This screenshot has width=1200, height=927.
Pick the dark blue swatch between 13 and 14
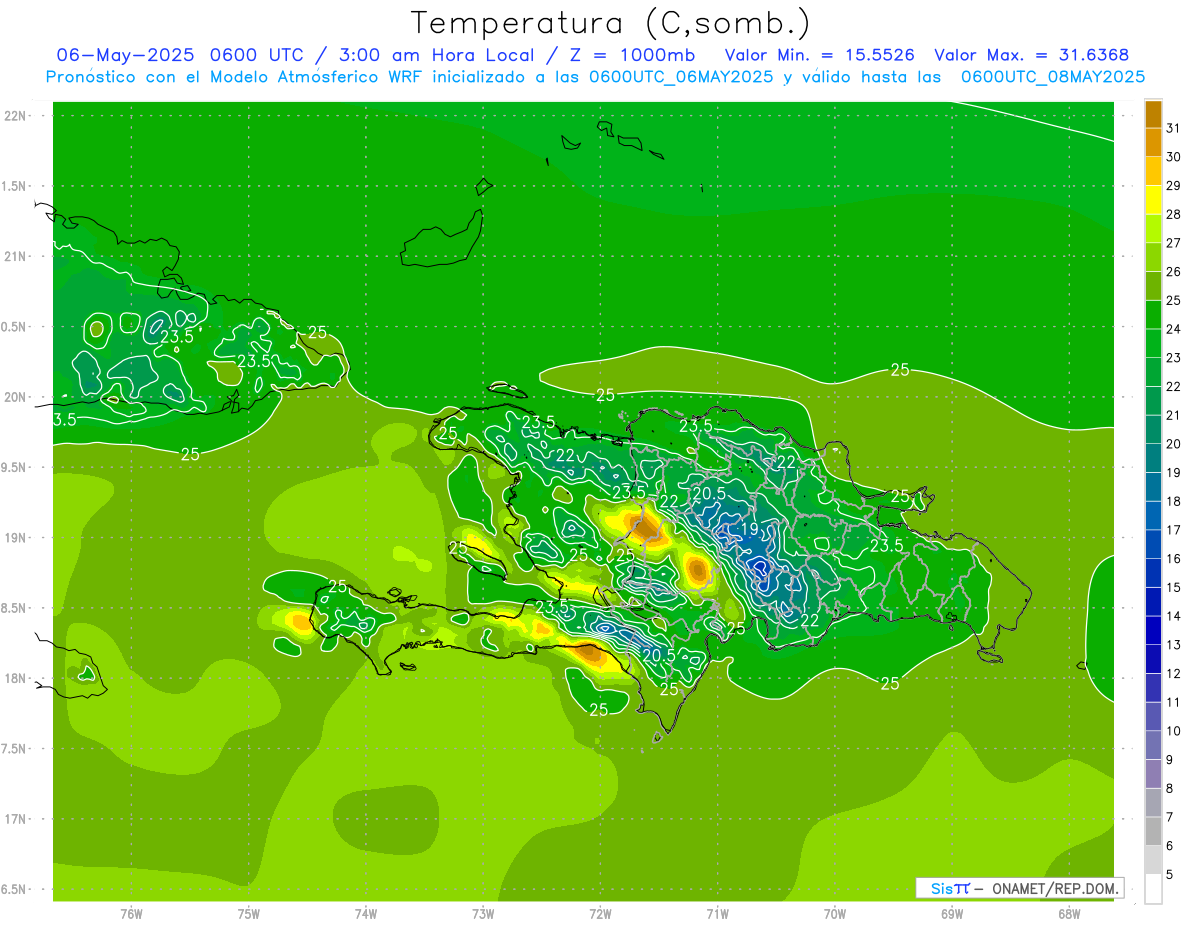pos(1153,630)
